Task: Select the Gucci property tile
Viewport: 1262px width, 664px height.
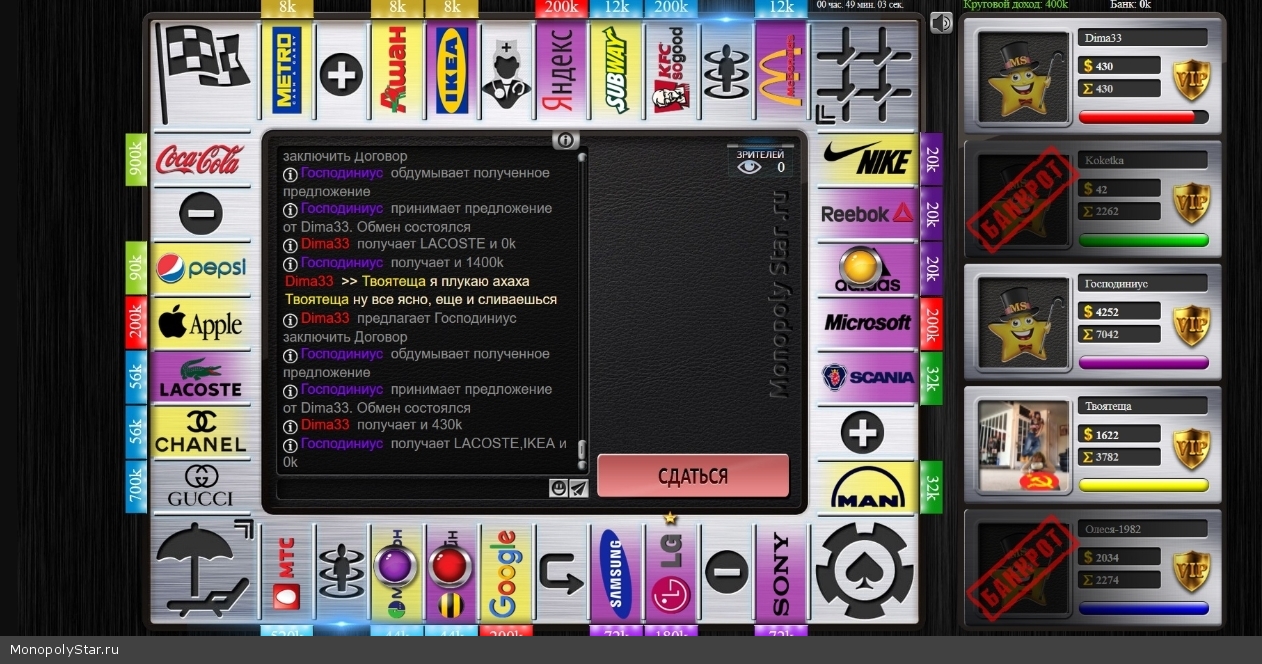Action: pyautogui.click(x=201, y=487)
